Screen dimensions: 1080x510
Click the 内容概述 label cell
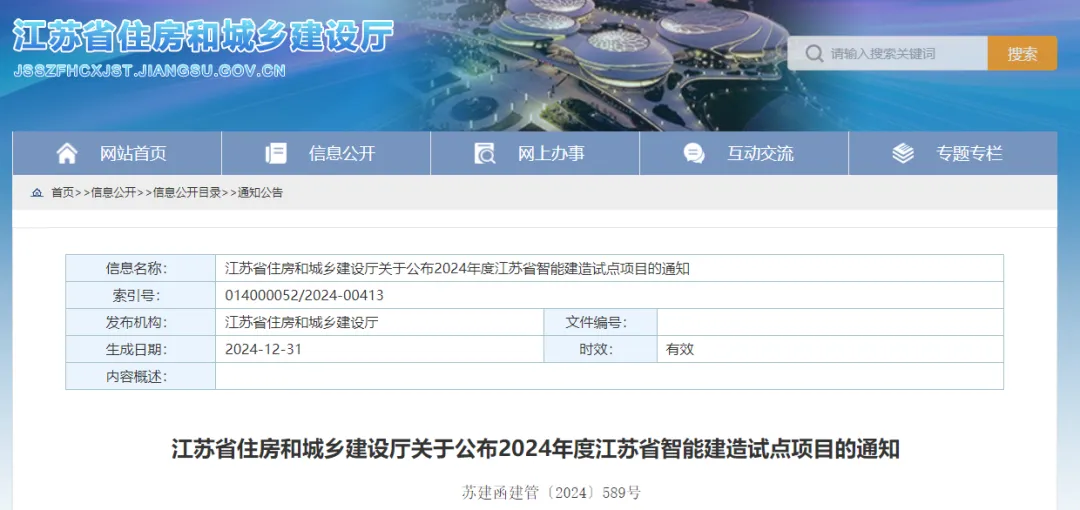coord(141,376)
